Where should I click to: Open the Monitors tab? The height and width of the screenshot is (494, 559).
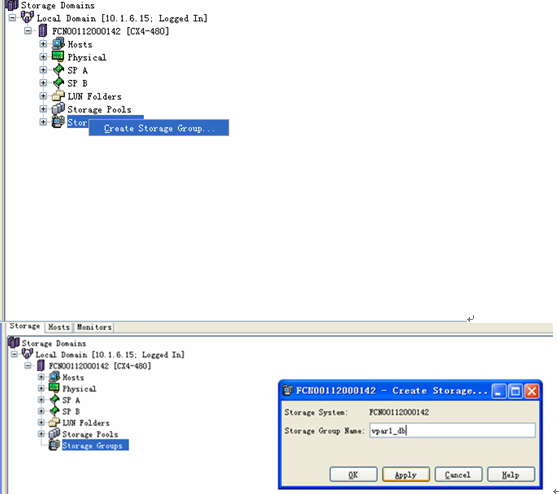(94, 327)
